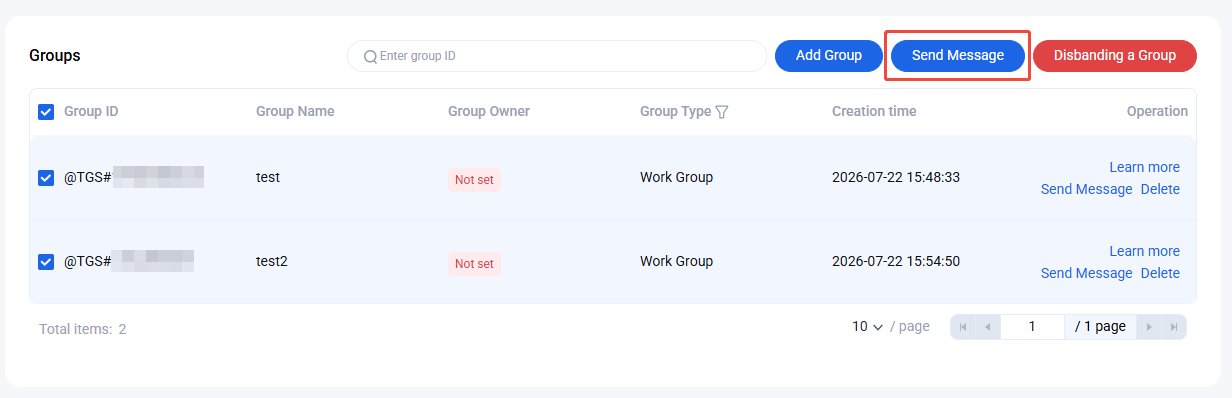The width and height of the screenshot is (1232, 398).
Task: Click the search magnifier icon
Action: point(370,56)
